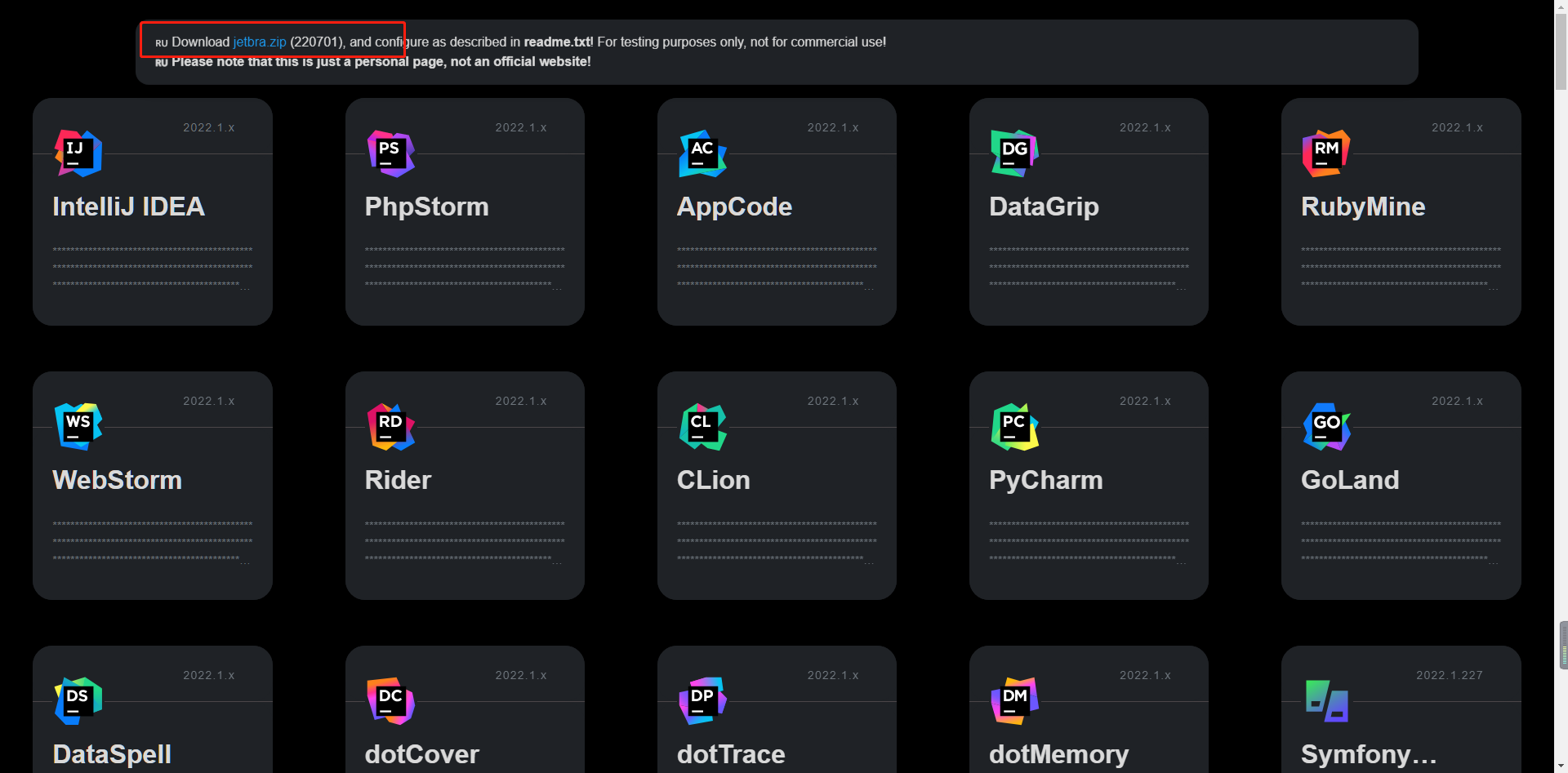Click the GoLand GO logo icon

point(1327,427)
